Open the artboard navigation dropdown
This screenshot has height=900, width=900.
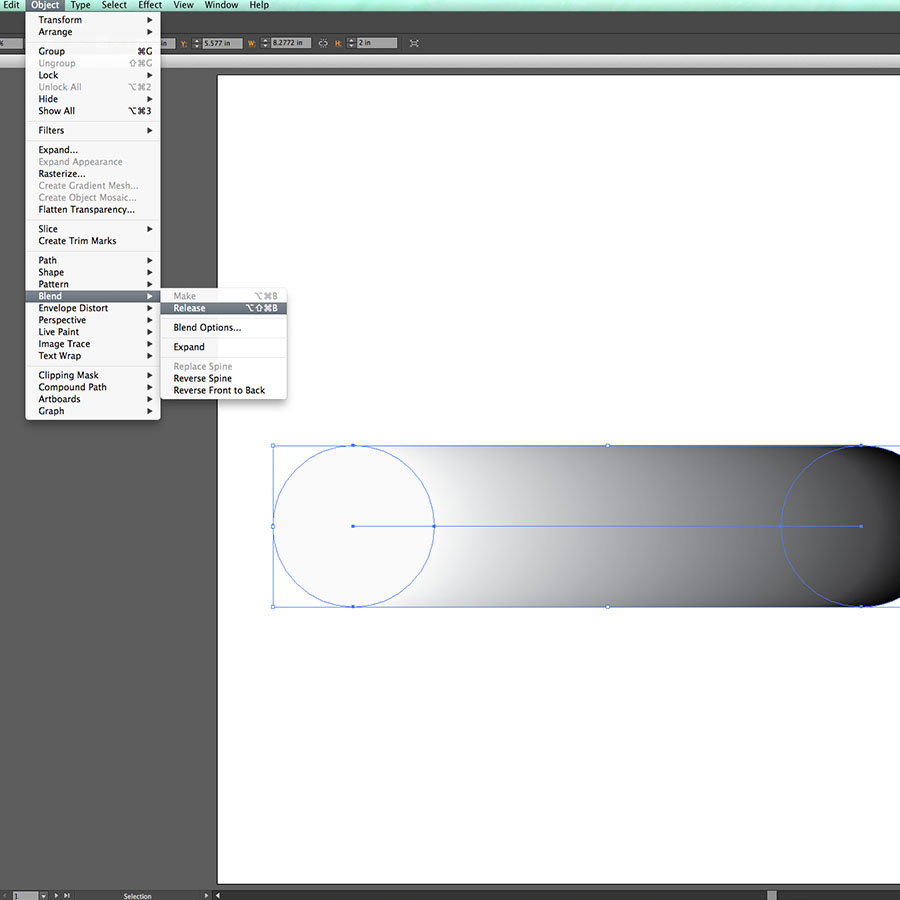click(x=43, y=895)
